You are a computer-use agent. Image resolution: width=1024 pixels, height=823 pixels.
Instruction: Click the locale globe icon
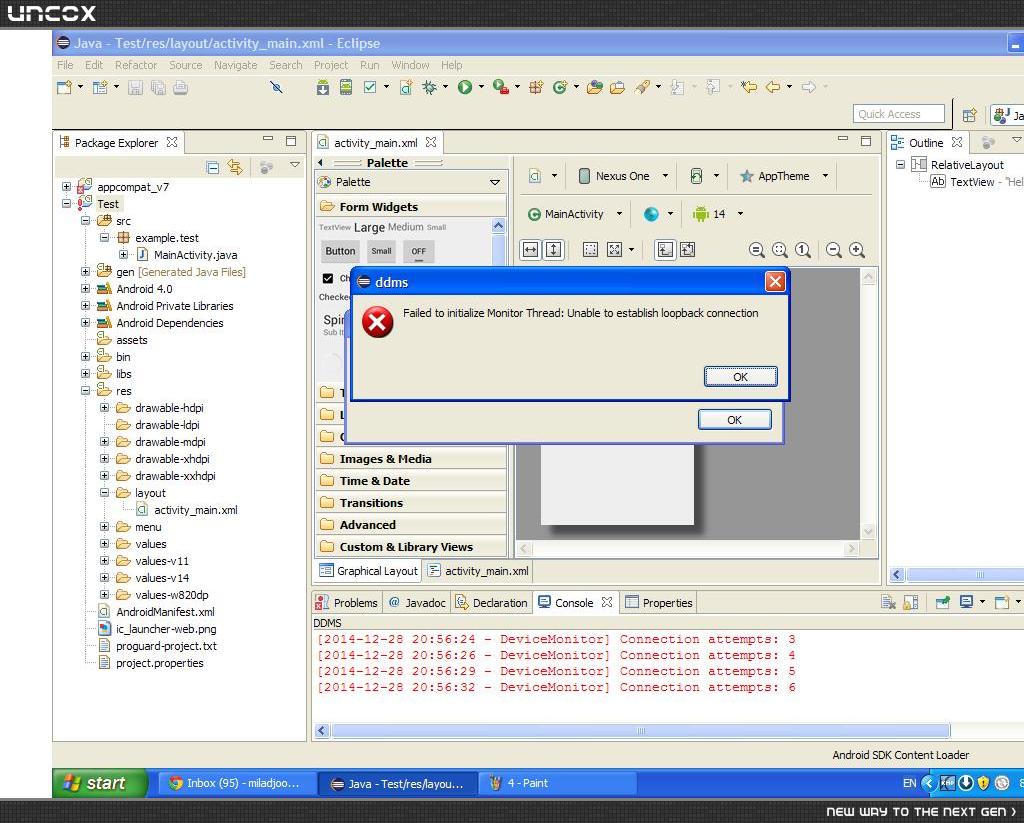click(x=651, y=214)
